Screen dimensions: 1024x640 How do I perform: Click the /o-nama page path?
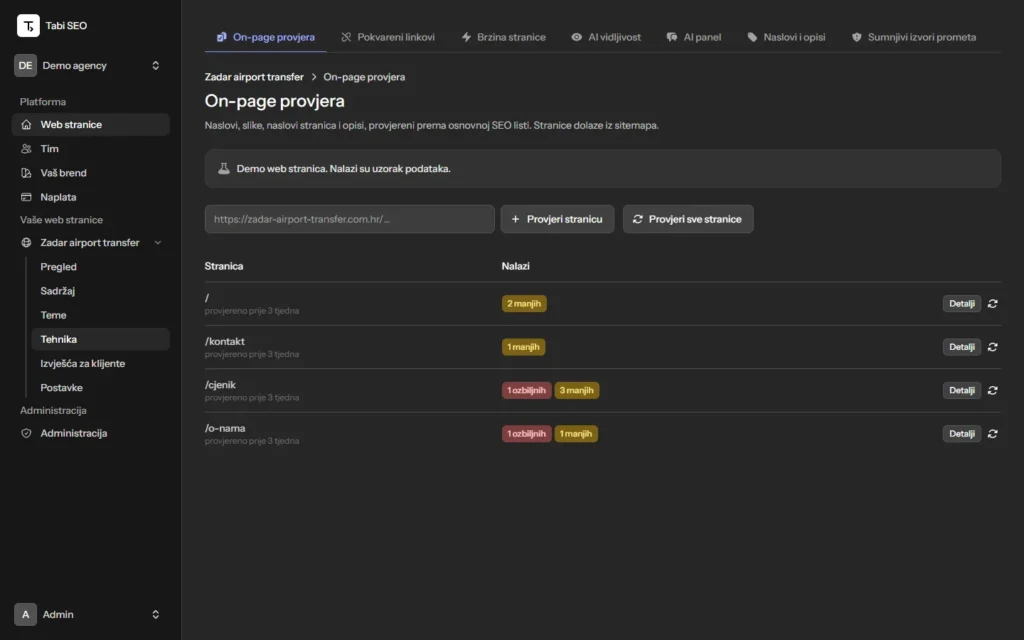coord(225,428)
